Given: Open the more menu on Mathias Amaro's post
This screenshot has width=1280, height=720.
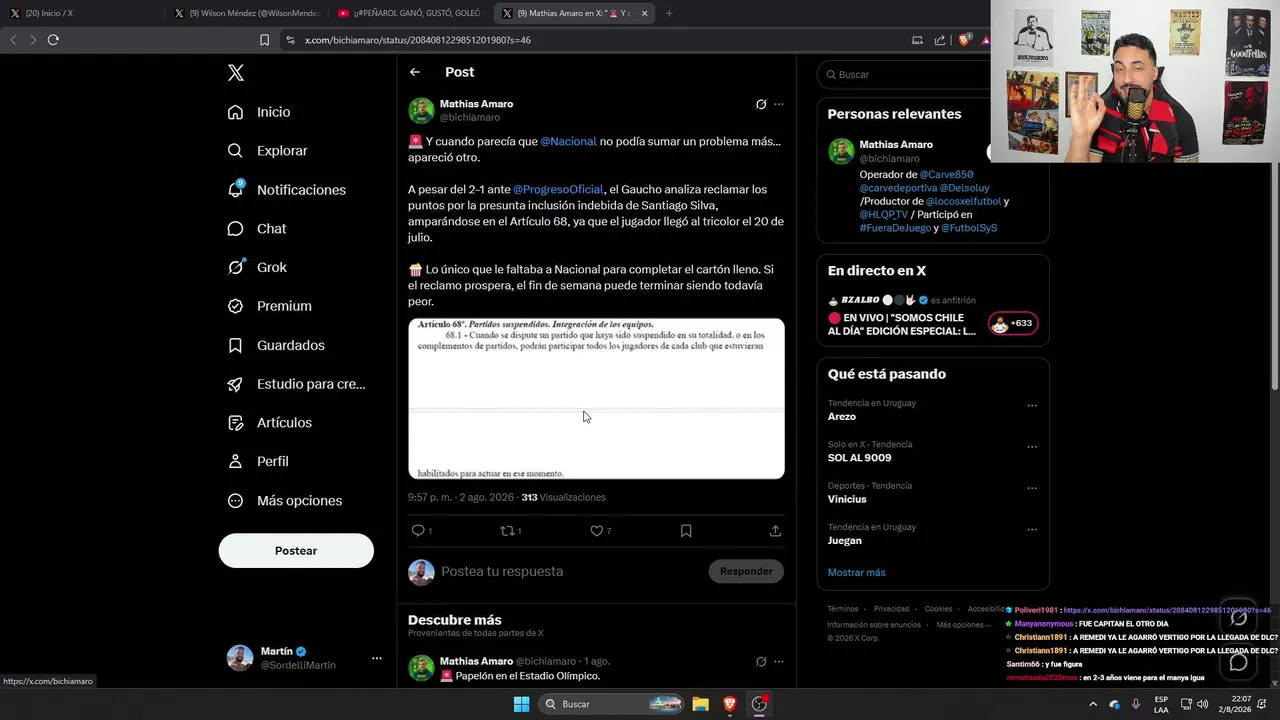Looking at the screenshot, I should [779, 104].
